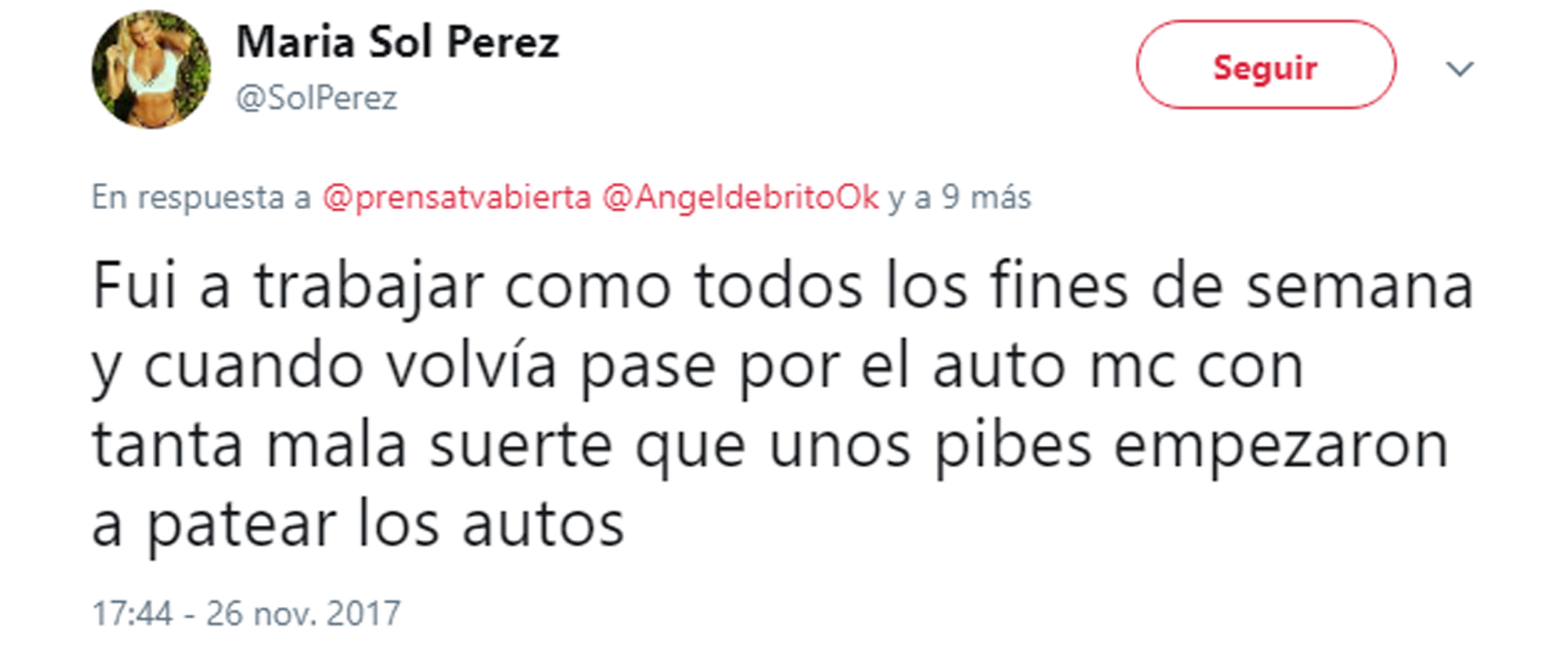Click the display name Maria Sol Perez
Viewport: 1568px width, 655px height.
tap(398, 42)
